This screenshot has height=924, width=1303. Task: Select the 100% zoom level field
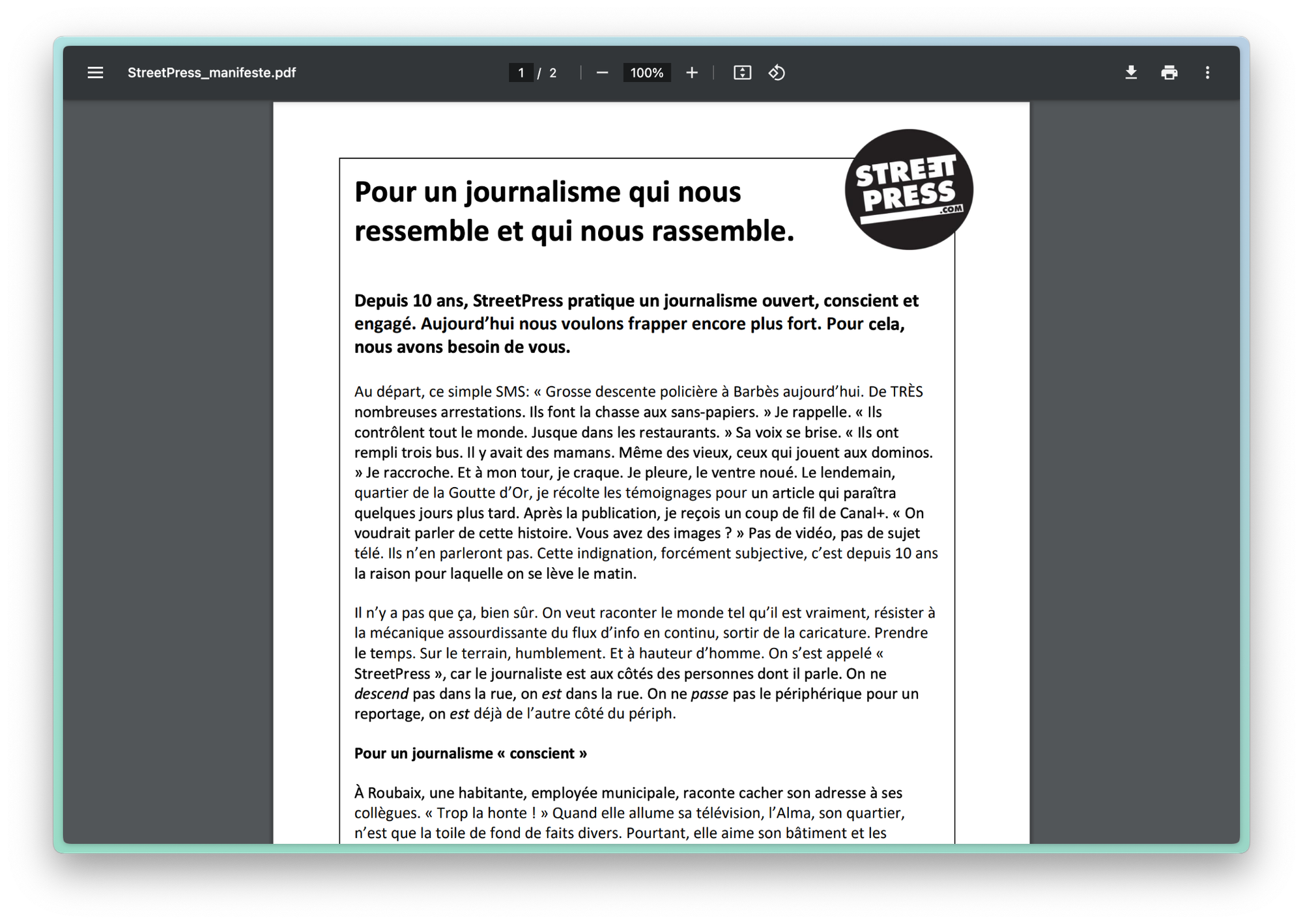pos(646,73)
